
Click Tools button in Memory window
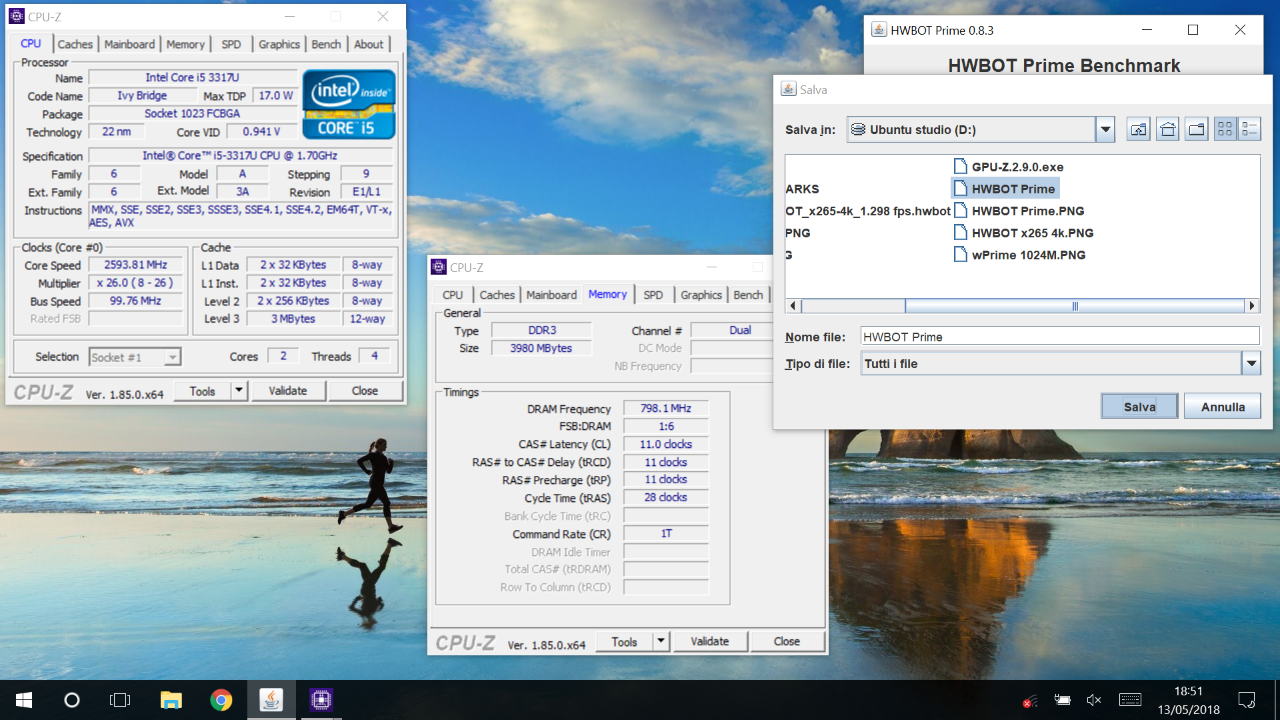624,642
